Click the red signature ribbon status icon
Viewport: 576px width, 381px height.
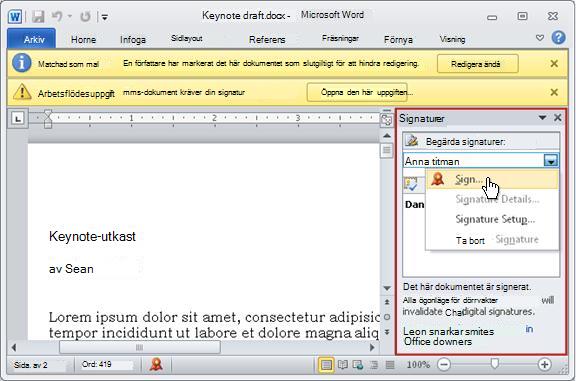[156, 364]
